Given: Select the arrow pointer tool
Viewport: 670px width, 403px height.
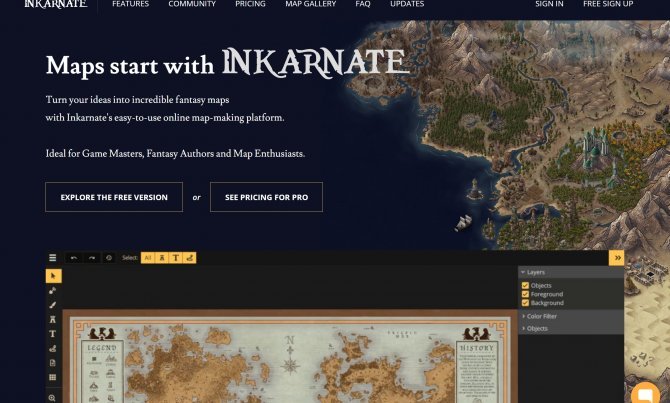Looking at the screenshot, I should pos(53,276).
